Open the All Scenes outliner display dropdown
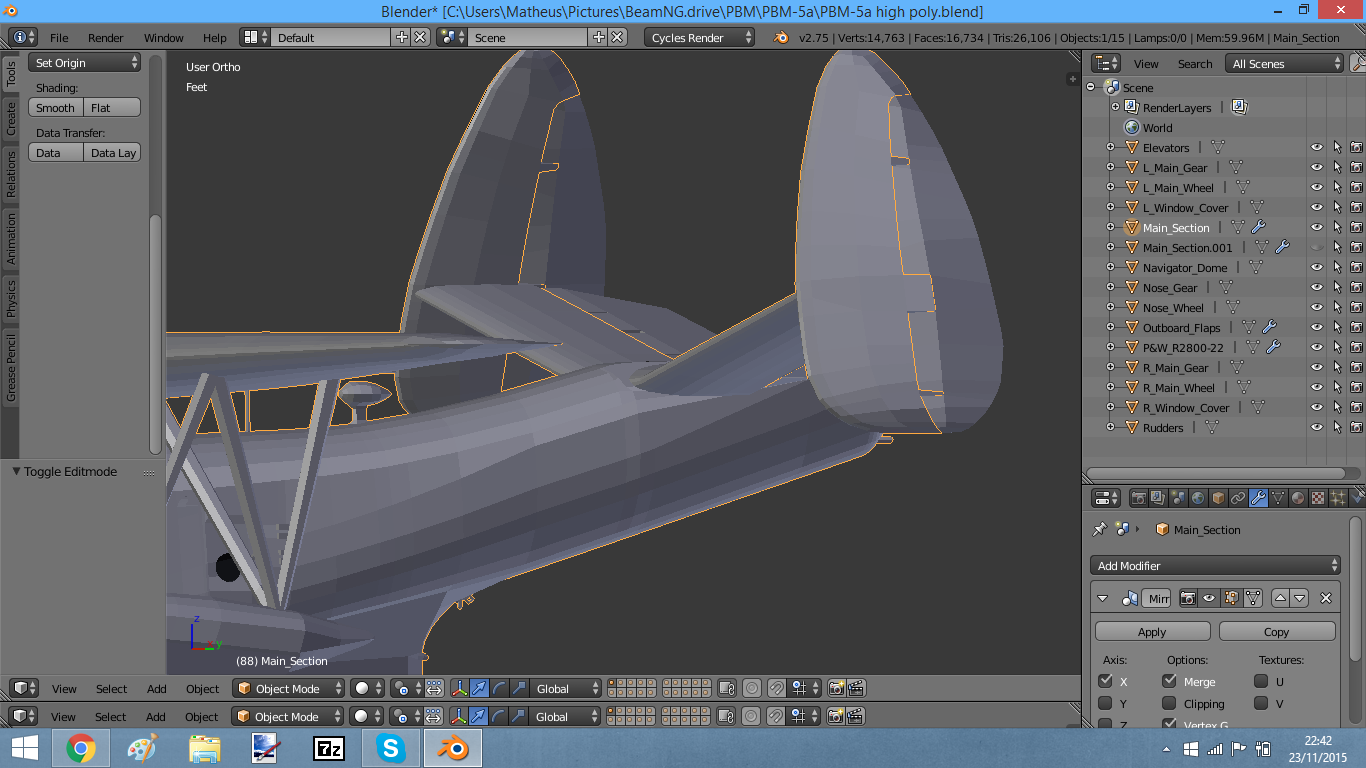The image size is (1366, 768). tap(1285, 63)
